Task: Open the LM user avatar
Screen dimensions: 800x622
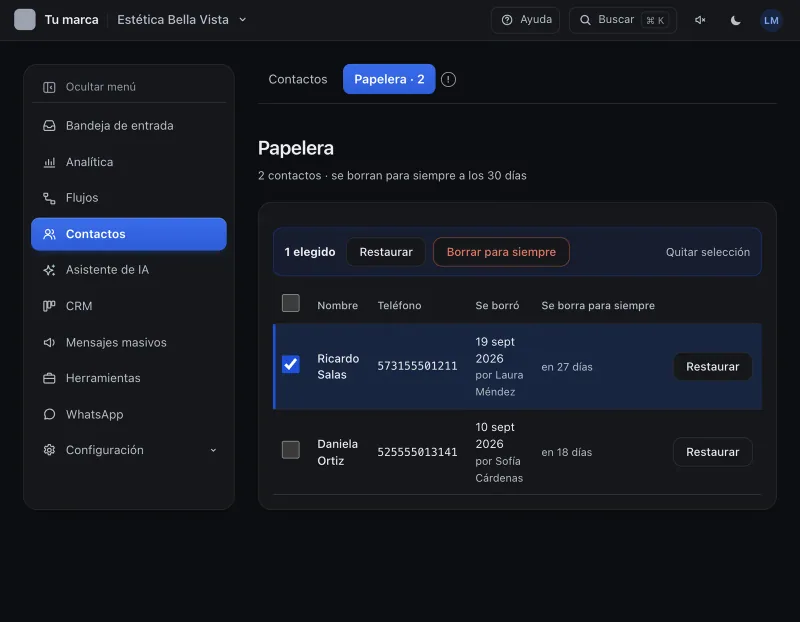Action: [771, 20]
